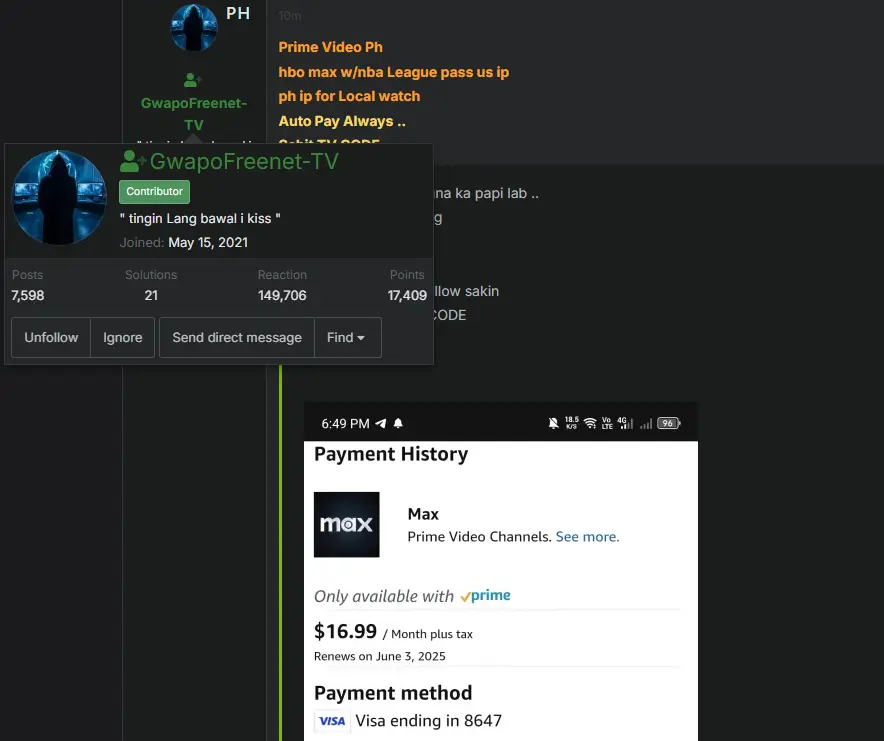Click the follow-user icon under small avatar

click(193, 80)
